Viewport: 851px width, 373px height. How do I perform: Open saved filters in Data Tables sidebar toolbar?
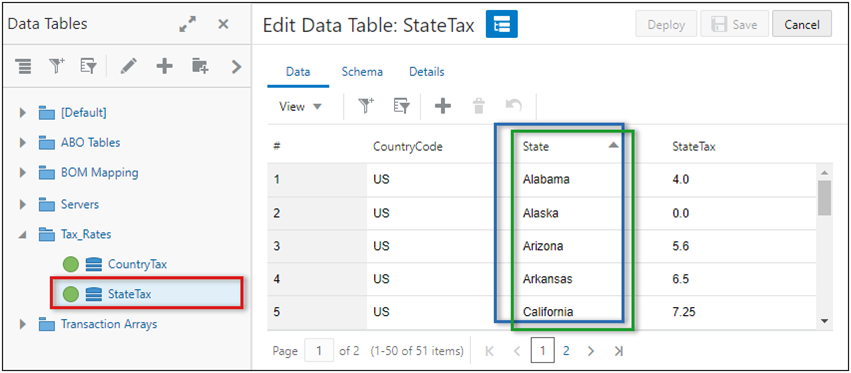88,66
